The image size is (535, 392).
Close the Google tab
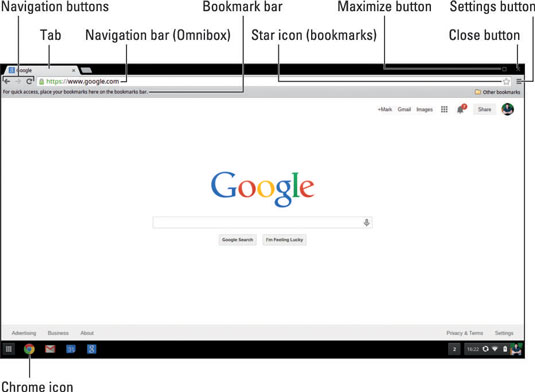(x=73, y=70)
